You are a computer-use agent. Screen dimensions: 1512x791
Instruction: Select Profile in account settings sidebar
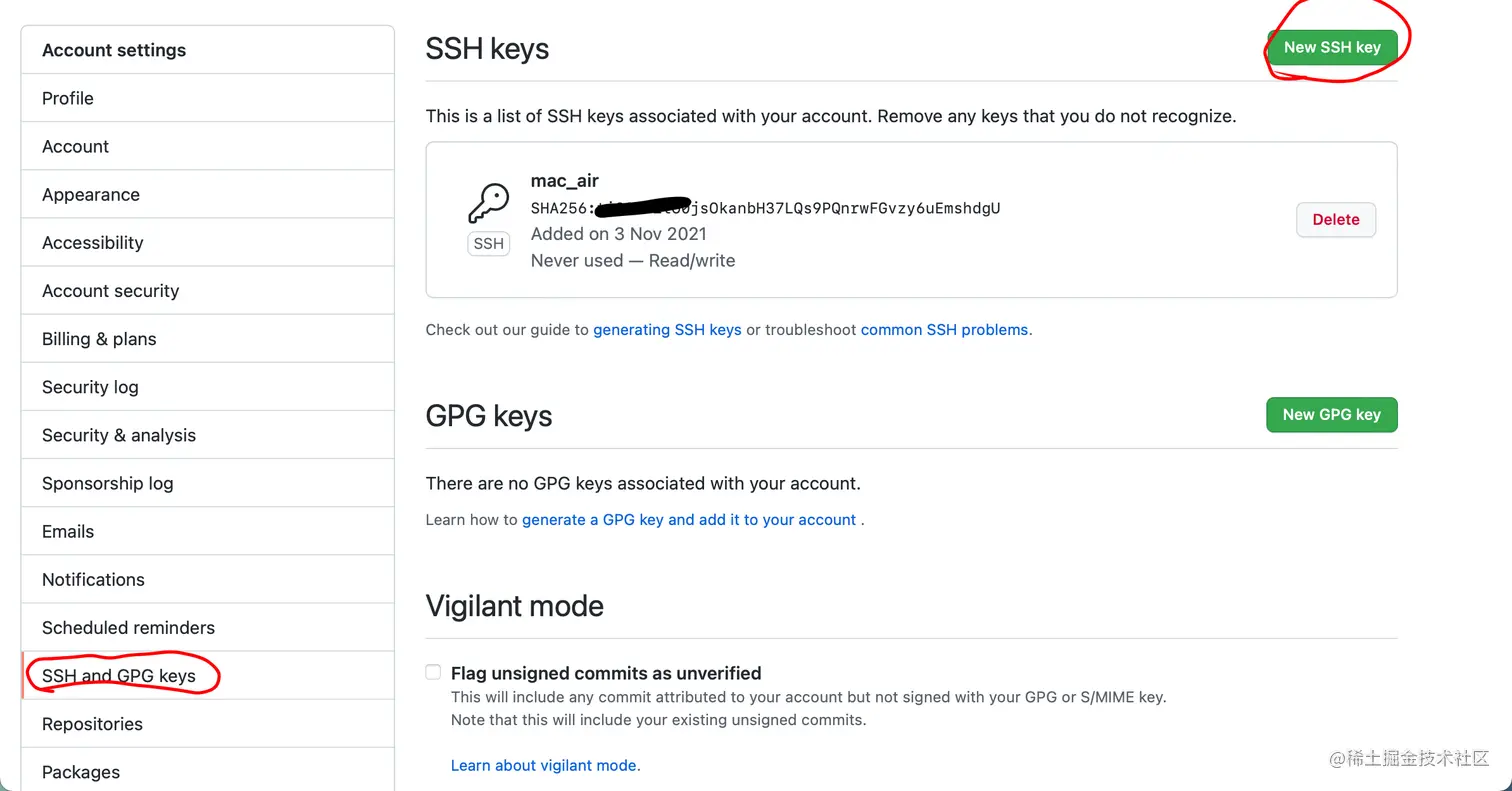(x=208, y=98)
